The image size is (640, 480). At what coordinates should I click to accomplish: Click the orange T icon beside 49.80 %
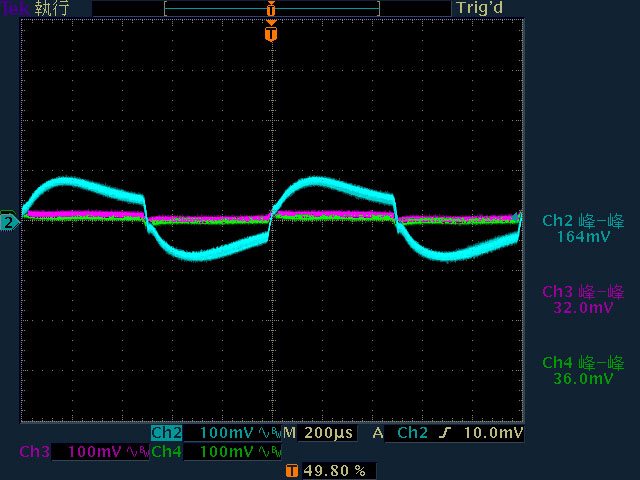pos(291,470)
